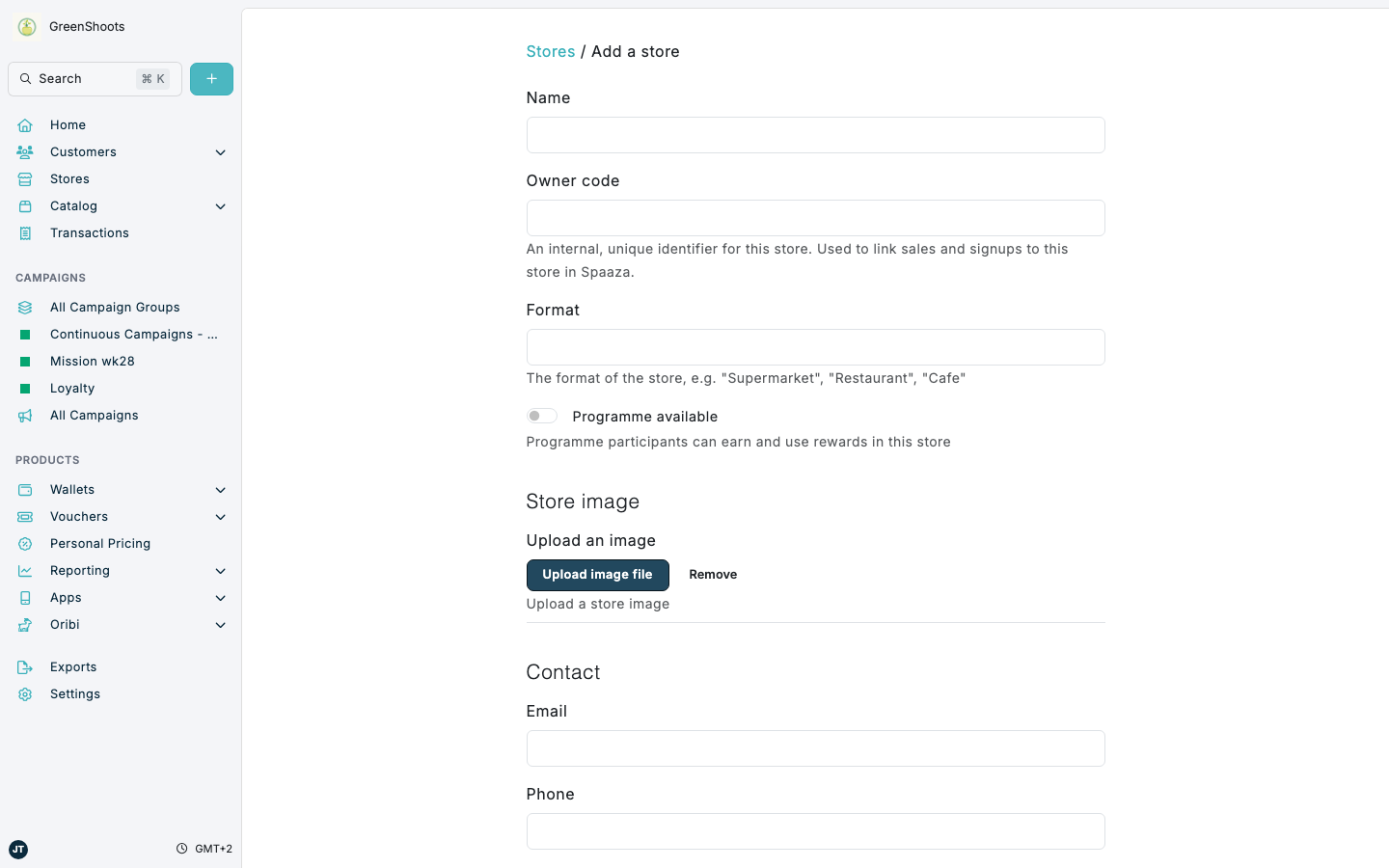The width and height of the screenshot is (1389, 868).
Task: Open the Home icon in the sidebar
Action: click(x=25, y=124)
